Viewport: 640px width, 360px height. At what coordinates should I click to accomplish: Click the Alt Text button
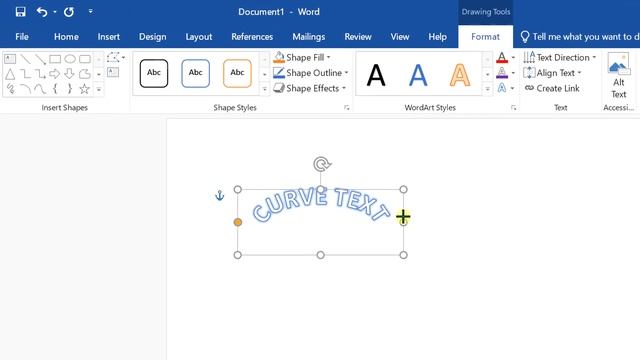point(619,76)
